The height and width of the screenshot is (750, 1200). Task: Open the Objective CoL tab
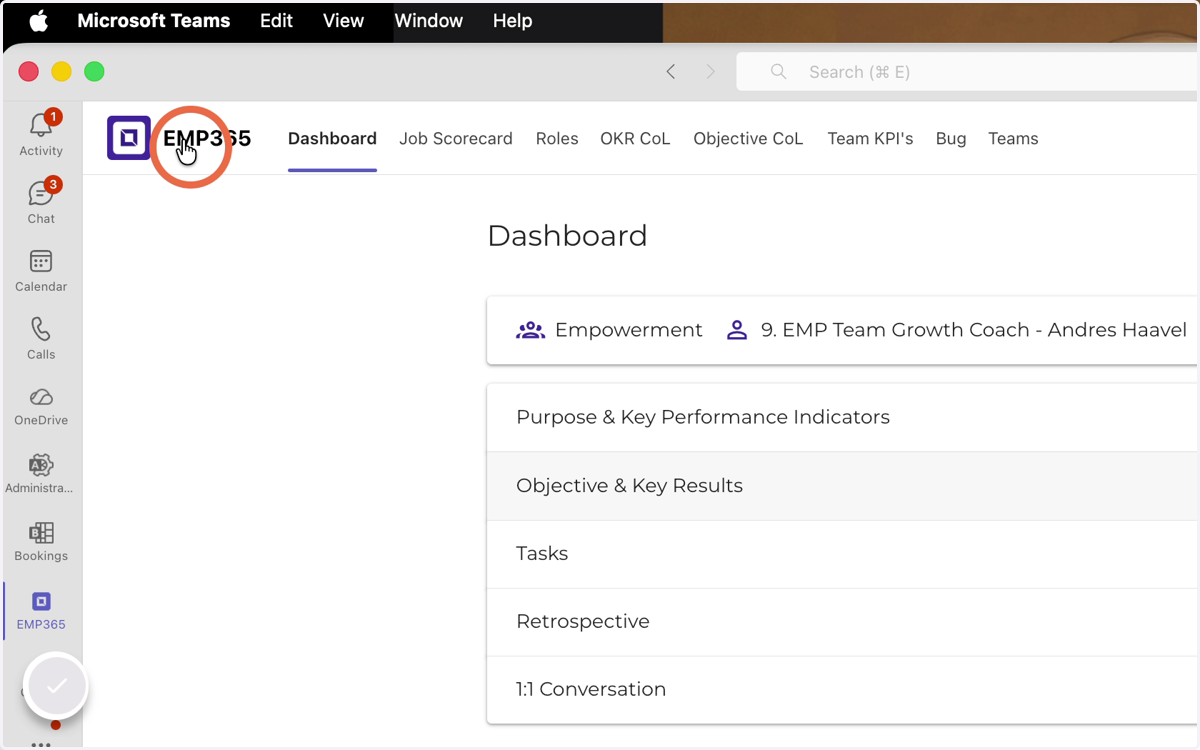tap(748, 139)
